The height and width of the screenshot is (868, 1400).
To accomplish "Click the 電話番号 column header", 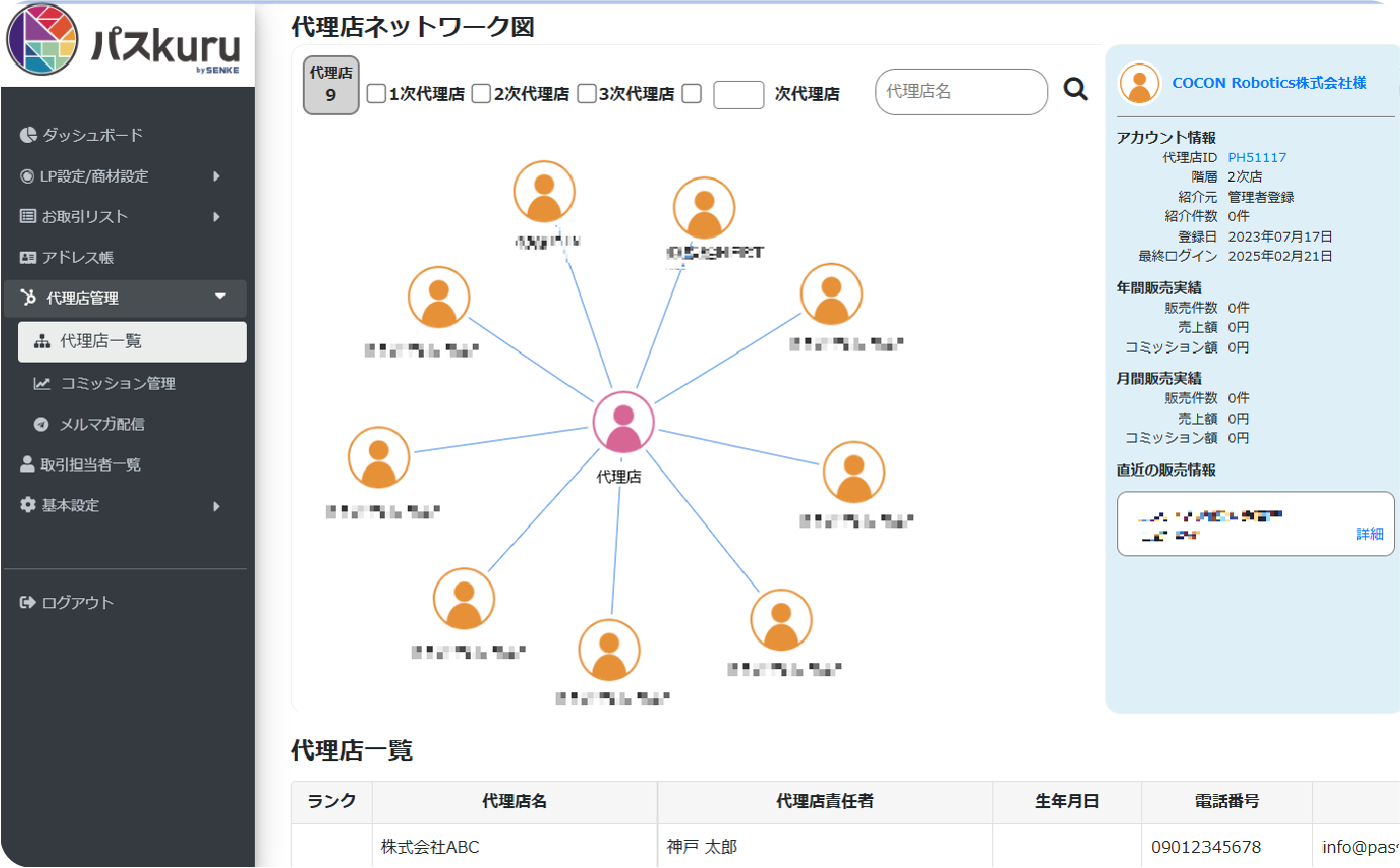I will tap(1227, 802).
